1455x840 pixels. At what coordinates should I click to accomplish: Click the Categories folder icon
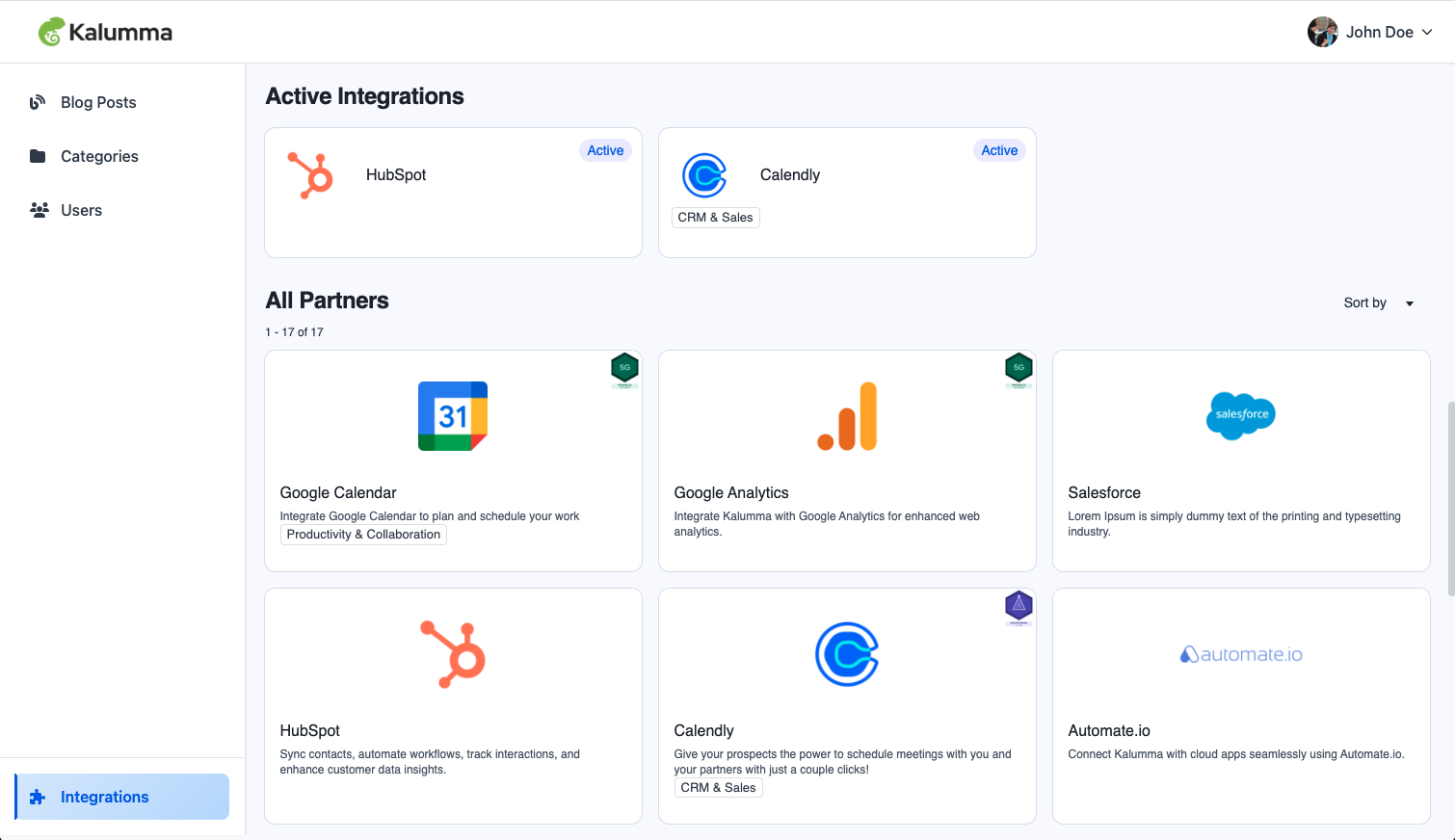tap(38, 156)
